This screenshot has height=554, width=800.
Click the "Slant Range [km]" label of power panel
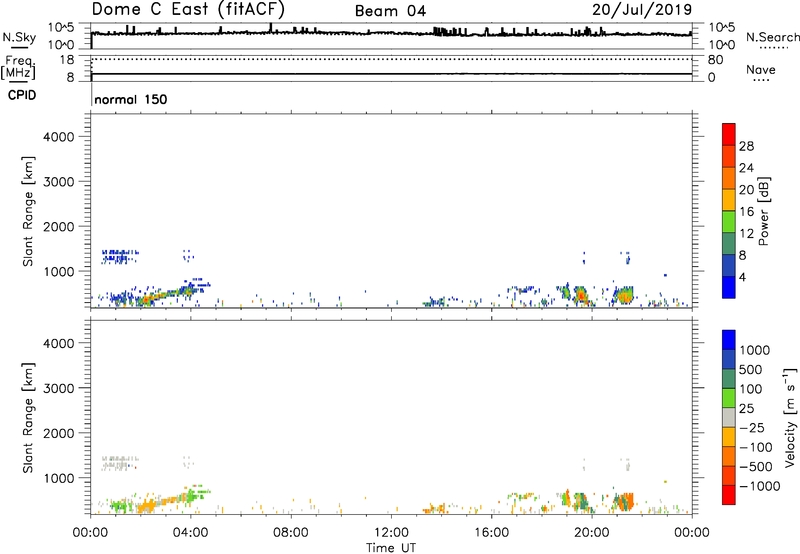pyautogui.click(x=28, y=211)
